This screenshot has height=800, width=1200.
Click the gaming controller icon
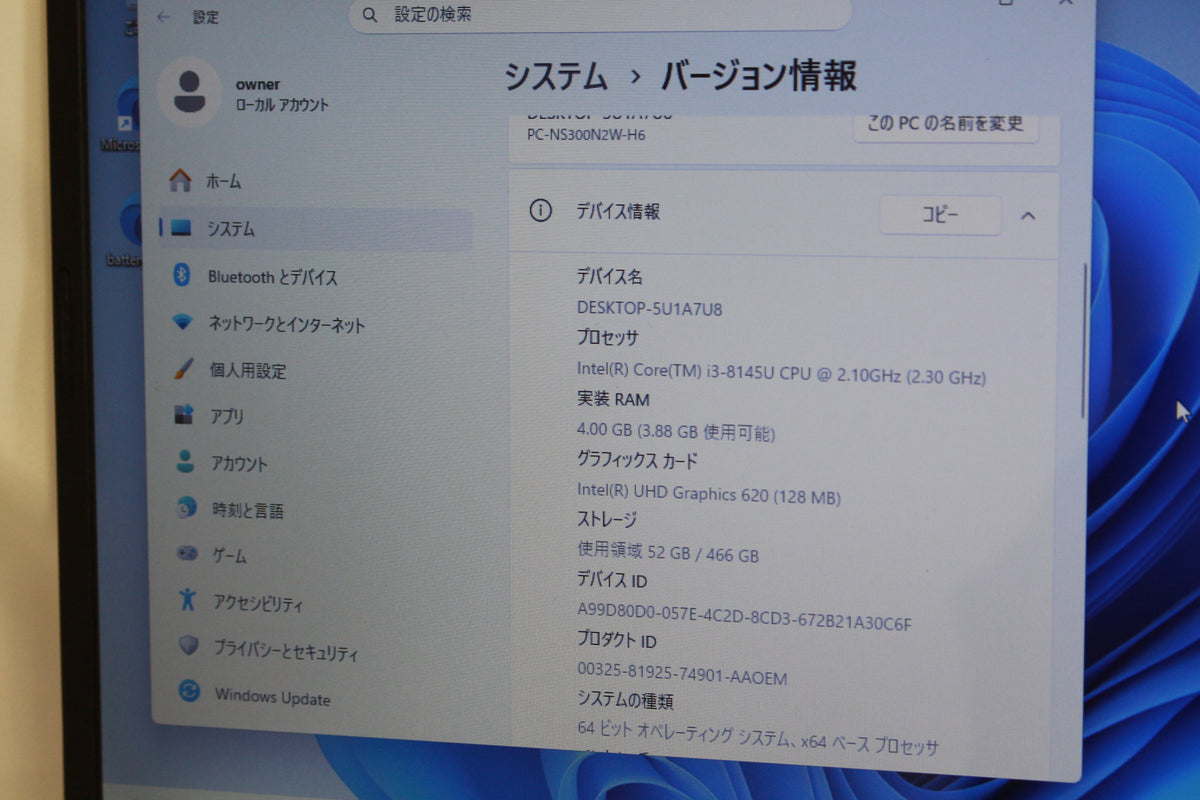pos(187,553)
